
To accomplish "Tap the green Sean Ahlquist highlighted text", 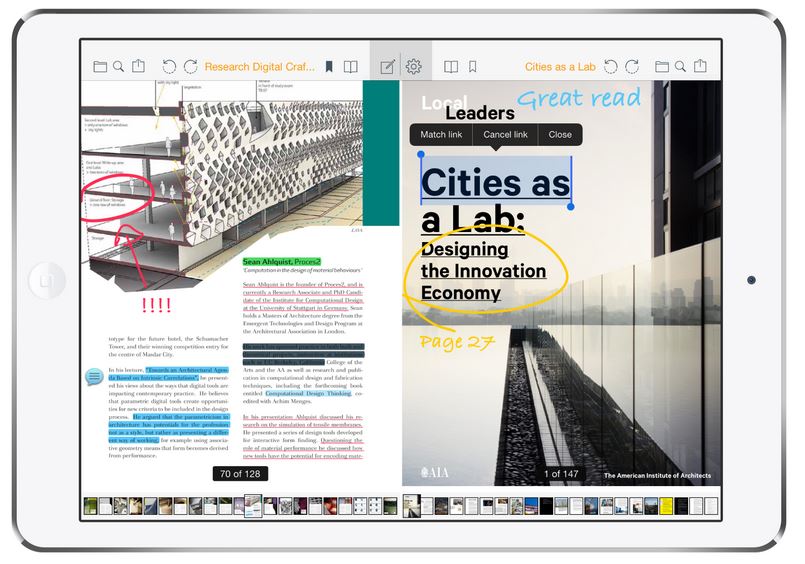I will [x=282, y=262].
